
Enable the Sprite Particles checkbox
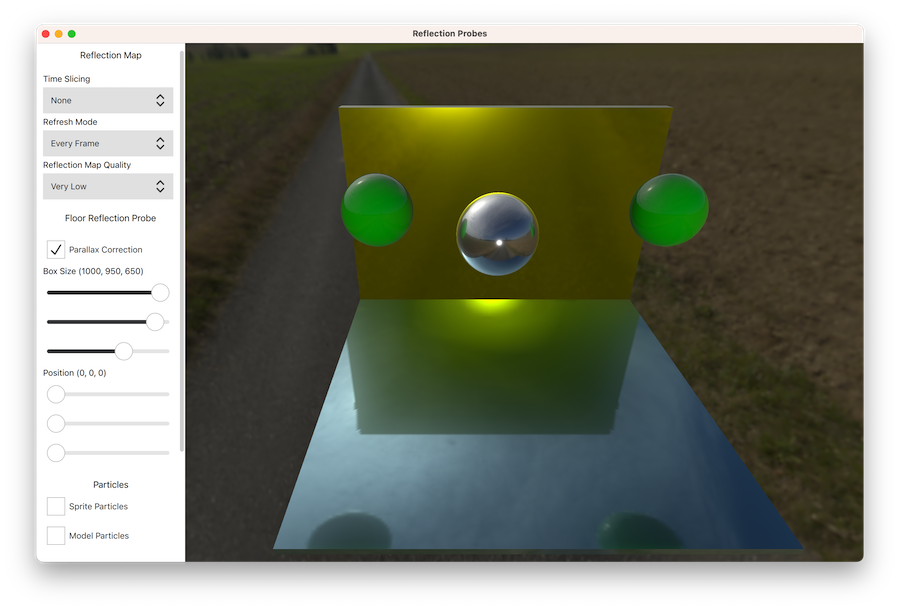coord(56,507)
